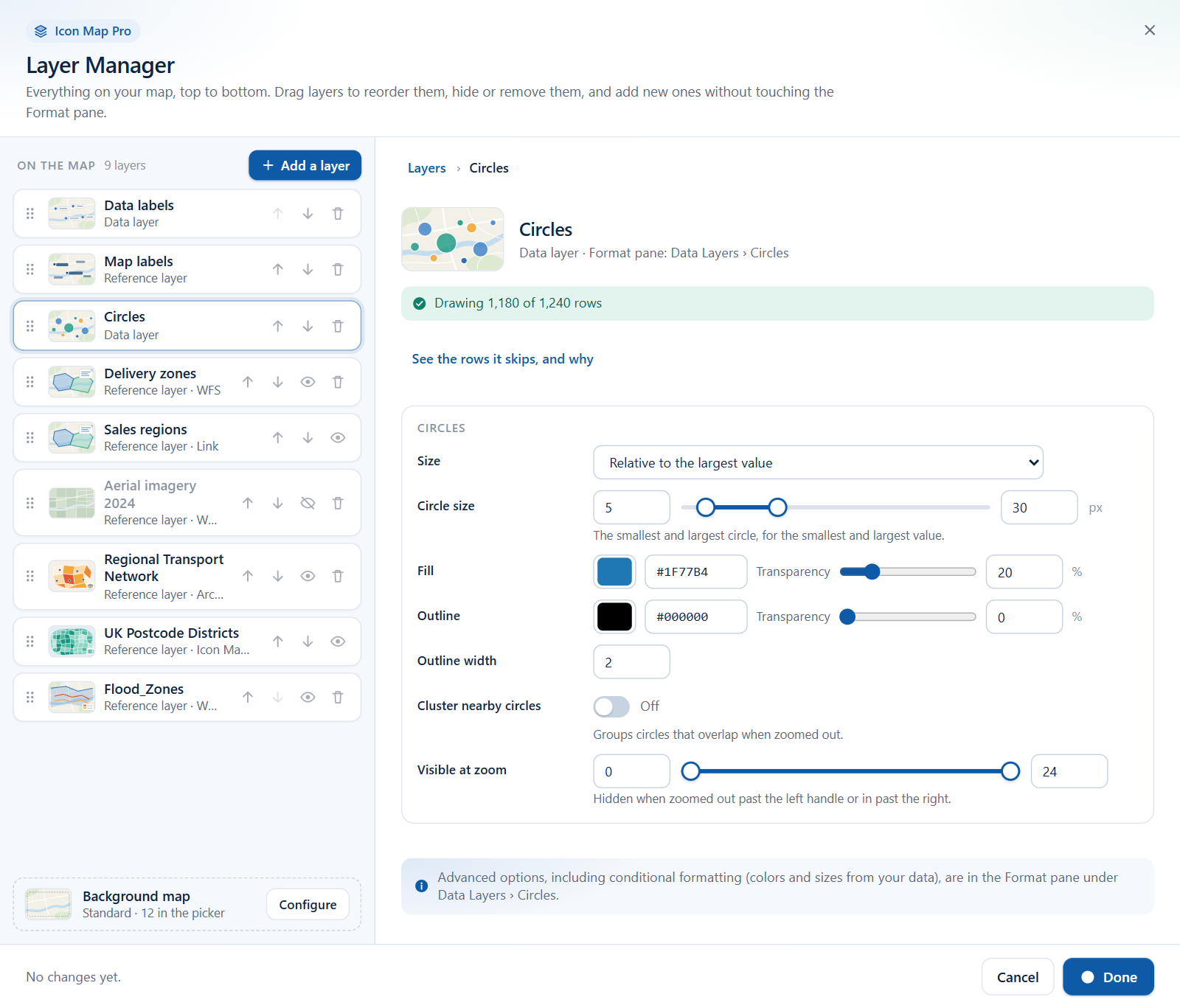The width and height of the screenshot is (1180, 1008).
Task: Delete the Circles layer
Action: (338, 326)
